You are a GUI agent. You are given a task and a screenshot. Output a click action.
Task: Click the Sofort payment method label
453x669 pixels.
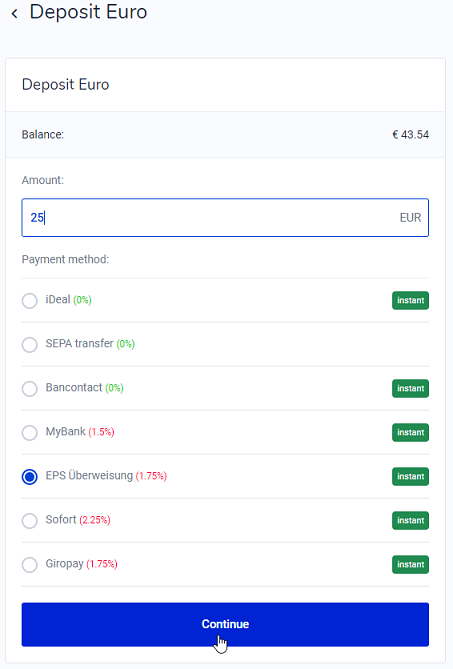pyautogui.click(x=61, y=520)
